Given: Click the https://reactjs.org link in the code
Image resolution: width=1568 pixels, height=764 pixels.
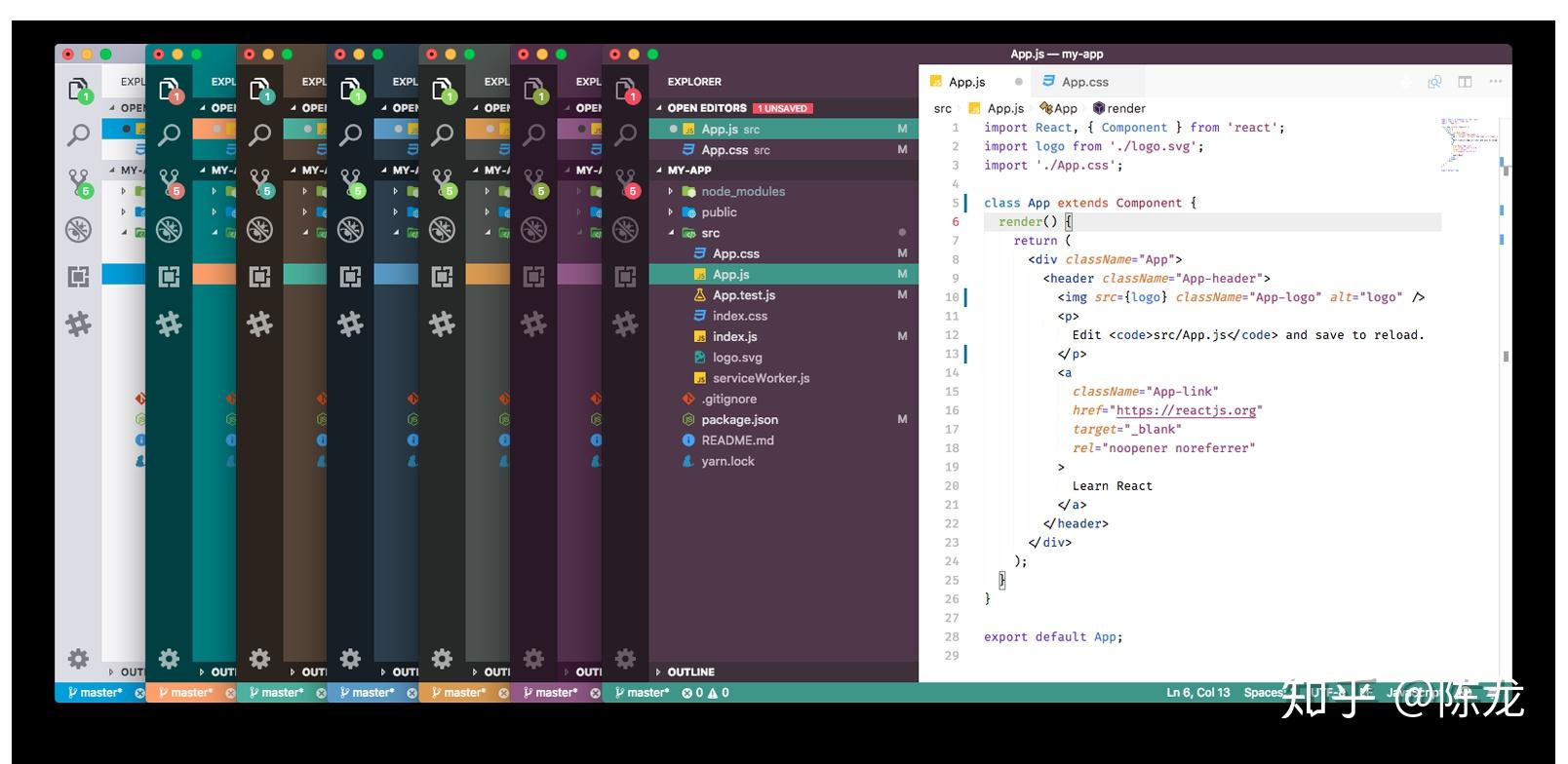Looking at the screenshot, I should tap(1186, 410).
